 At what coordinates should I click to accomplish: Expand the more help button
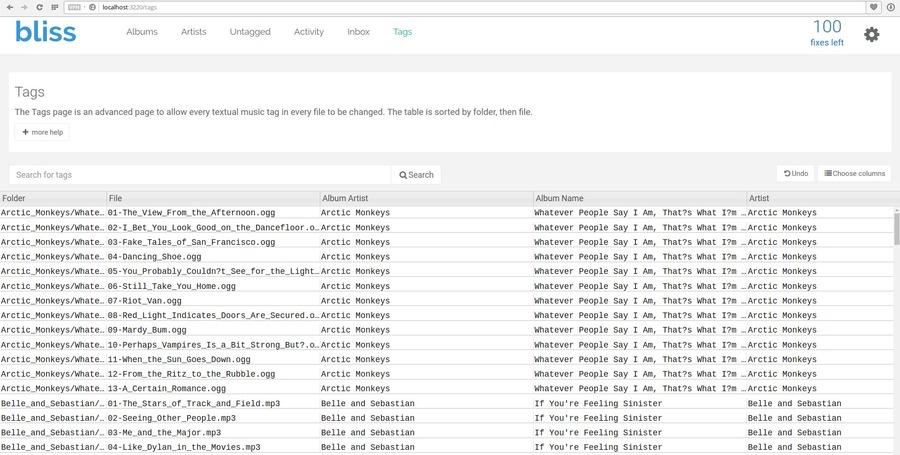click(42, 132)
